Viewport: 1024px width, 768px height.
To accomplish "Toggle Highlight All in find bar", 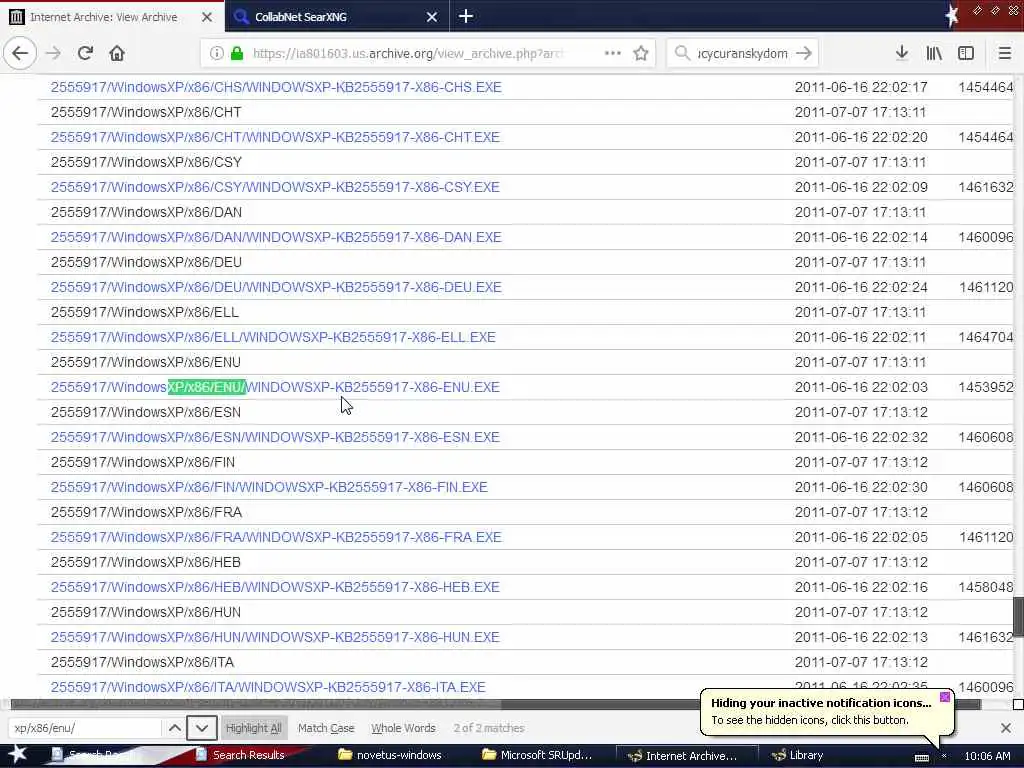I will (x=253, y=728).
